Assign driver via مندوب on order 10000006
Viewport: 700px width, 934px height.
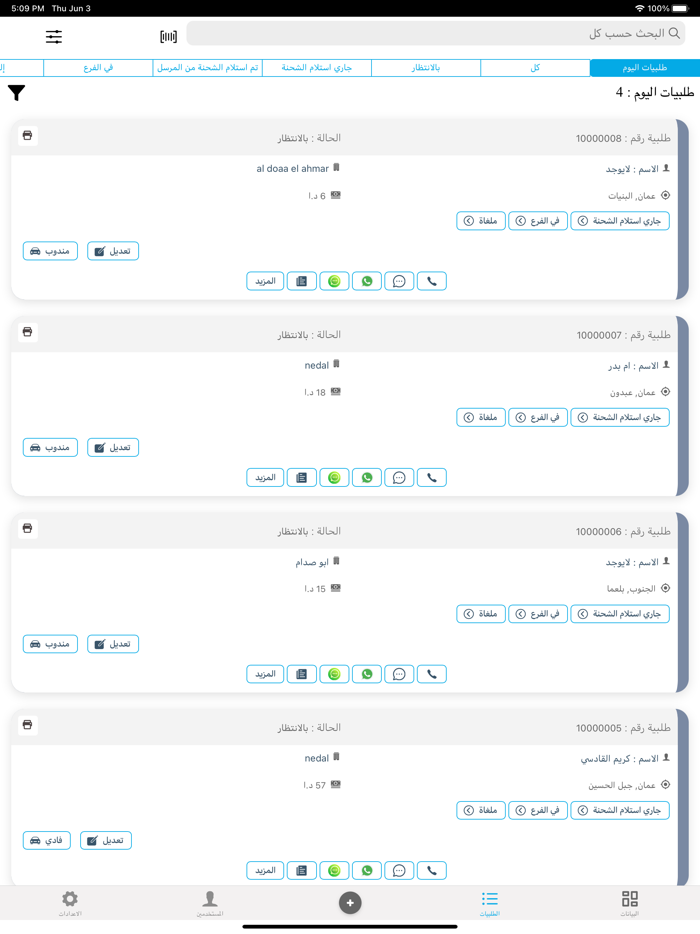coord(51,645)
